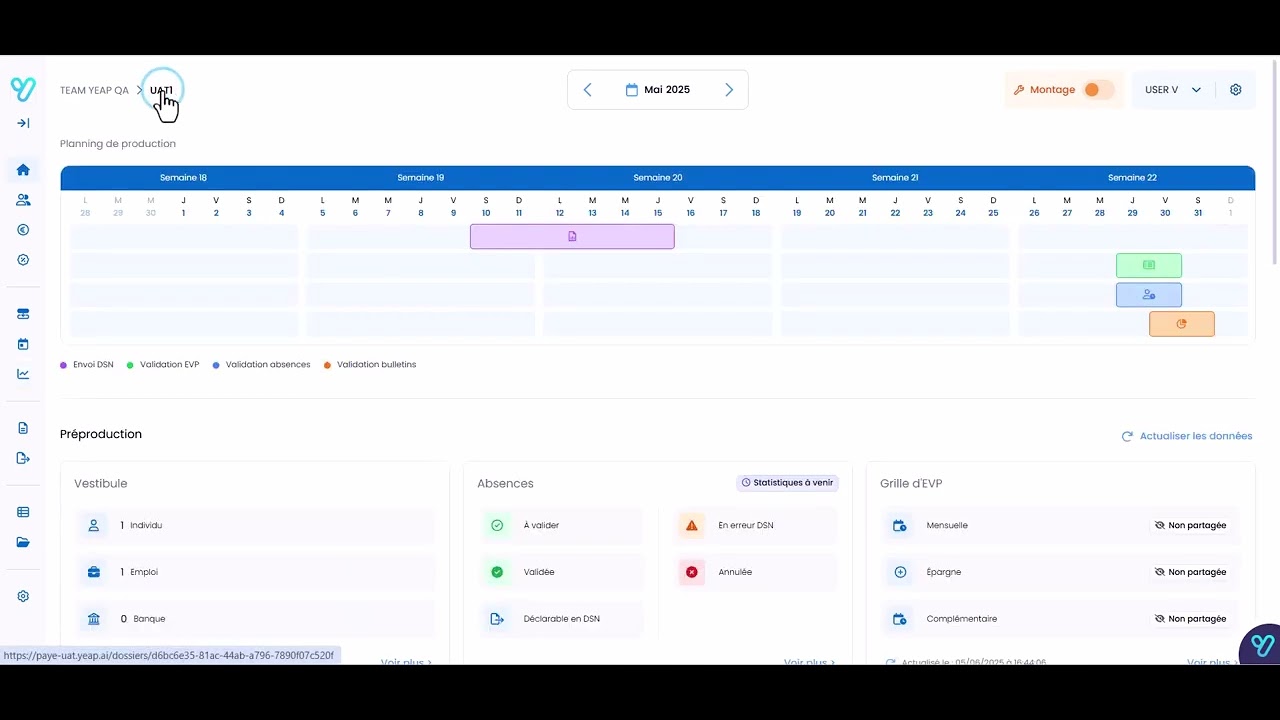Screen dimensions: 1280x720
Task: Click the Semaine 20 header
Action: point(657,178)
